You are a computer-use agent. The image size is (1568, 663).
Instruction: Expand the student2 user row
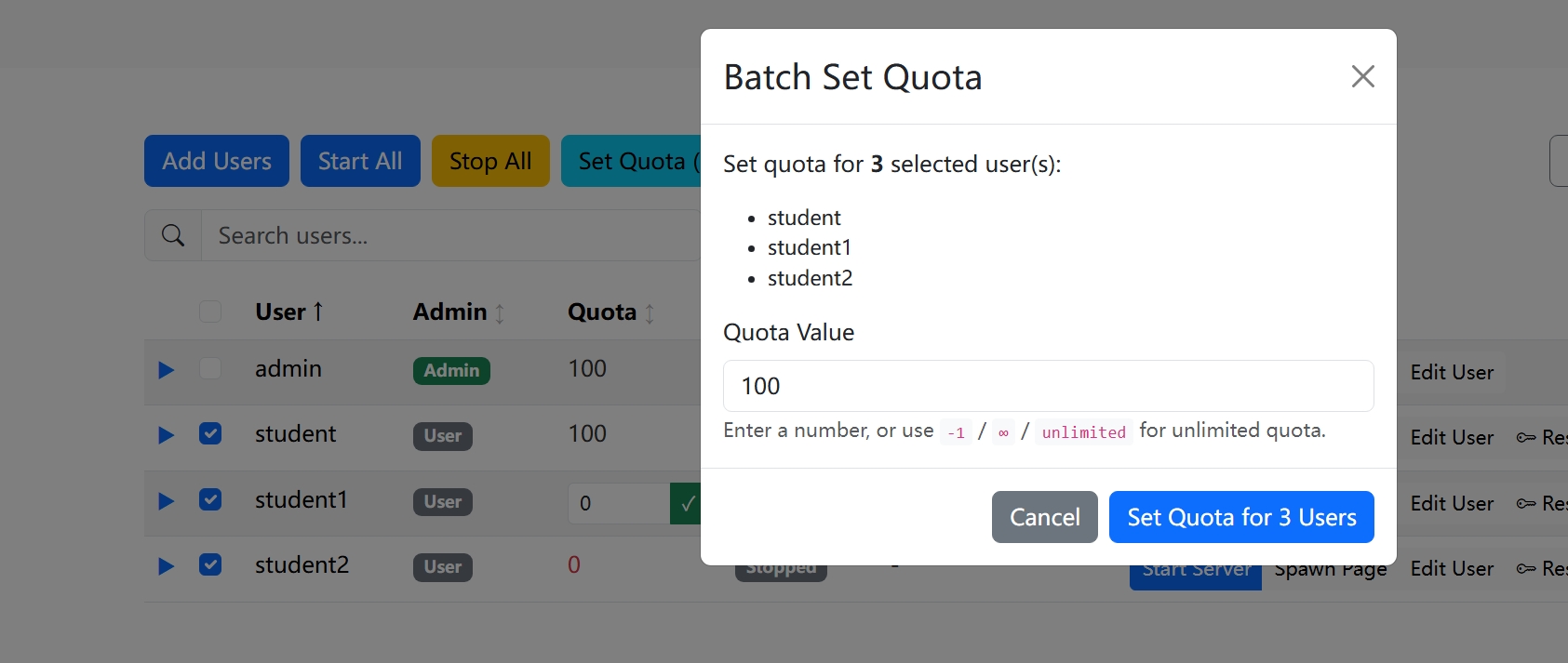[x=167, y=566]
